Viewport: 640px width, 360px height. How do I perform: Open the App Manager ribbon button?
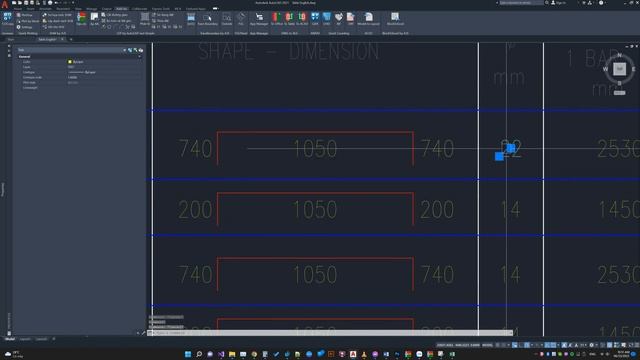[x=259, y=19]
